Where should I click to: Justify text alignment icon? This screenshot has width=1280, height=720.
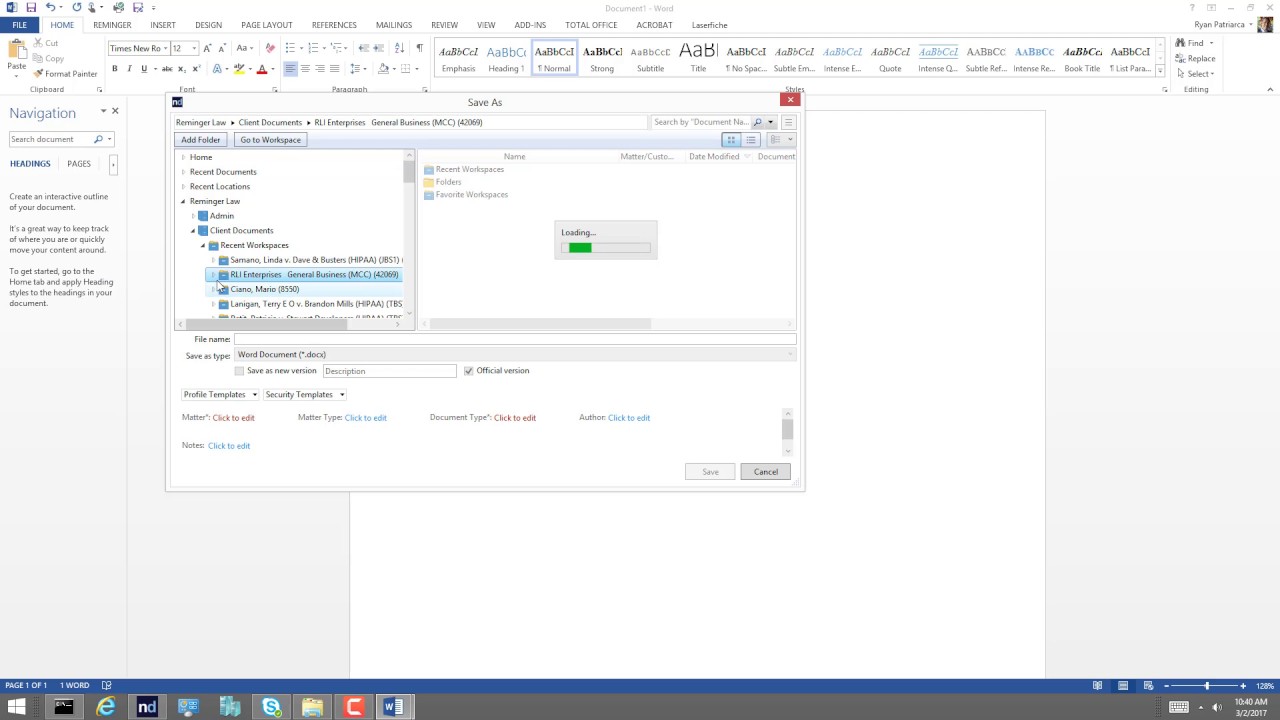(334, 69)
